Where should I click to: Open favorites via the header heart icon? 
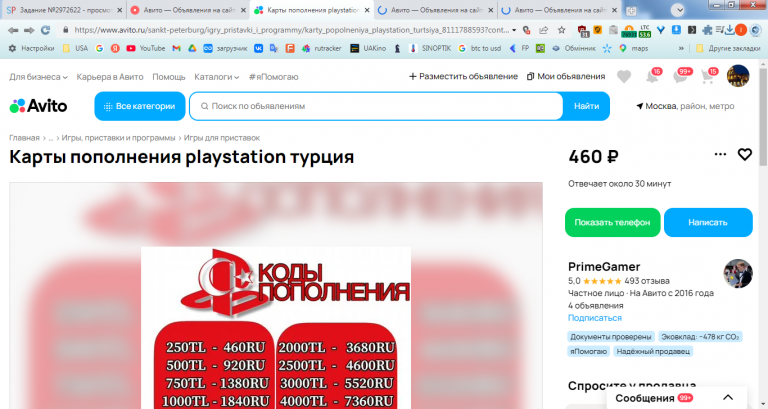[624, 76]
